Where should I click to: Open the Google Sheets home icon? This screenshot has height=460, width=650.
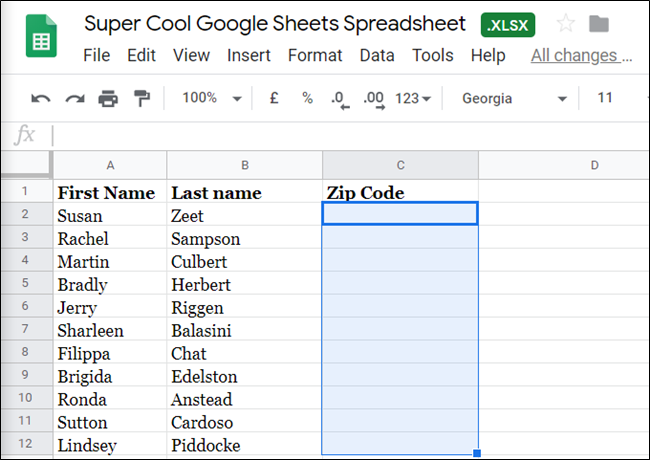tap(41, 40)
